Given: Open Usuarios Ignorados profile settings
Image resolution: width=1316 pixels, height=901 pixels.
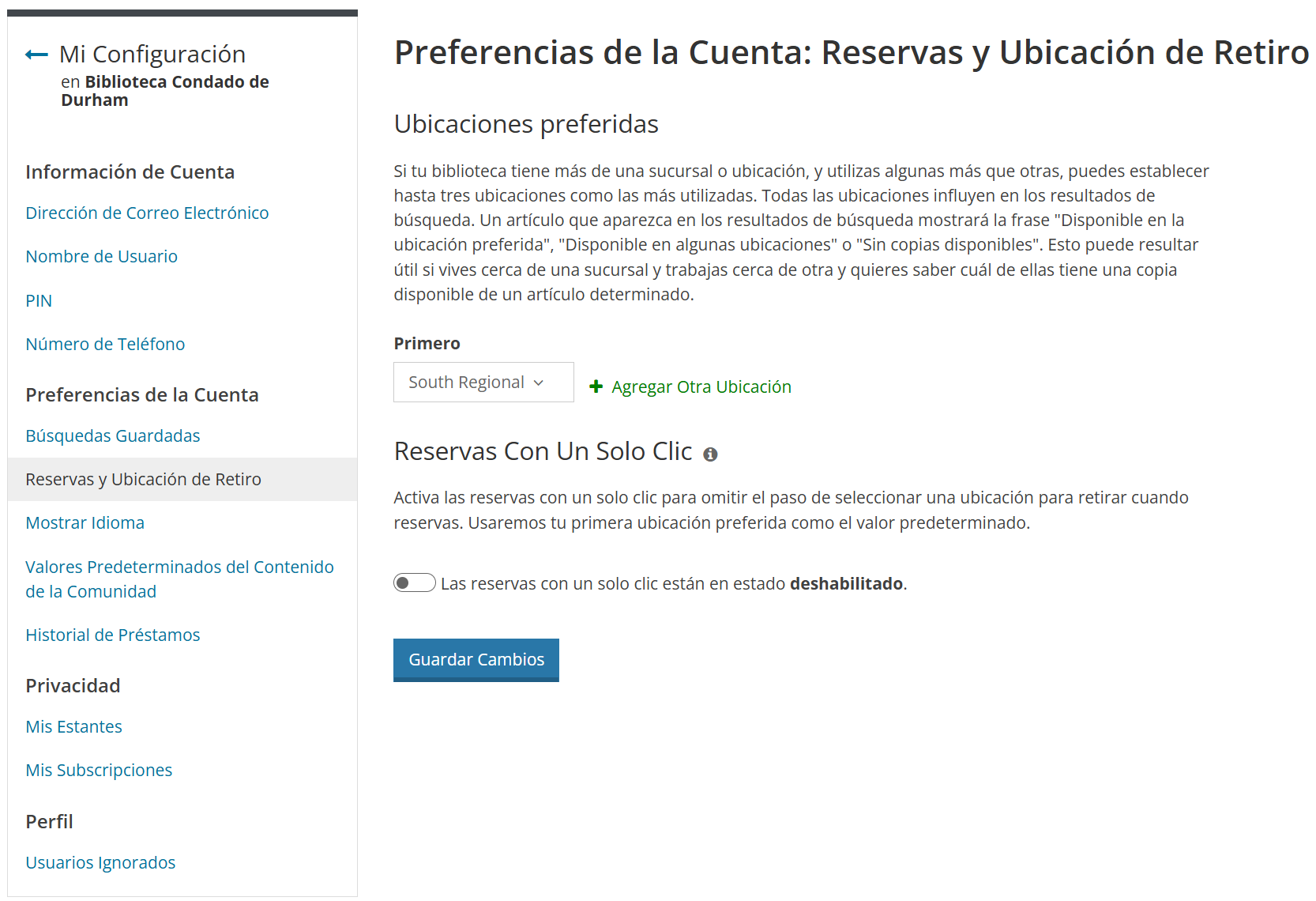Looking at the screenshot, I should 100,863.
